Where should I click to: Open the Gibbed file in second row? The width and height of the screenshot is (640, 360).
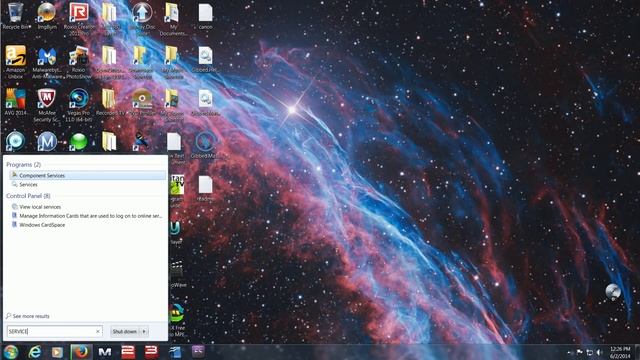205,60
